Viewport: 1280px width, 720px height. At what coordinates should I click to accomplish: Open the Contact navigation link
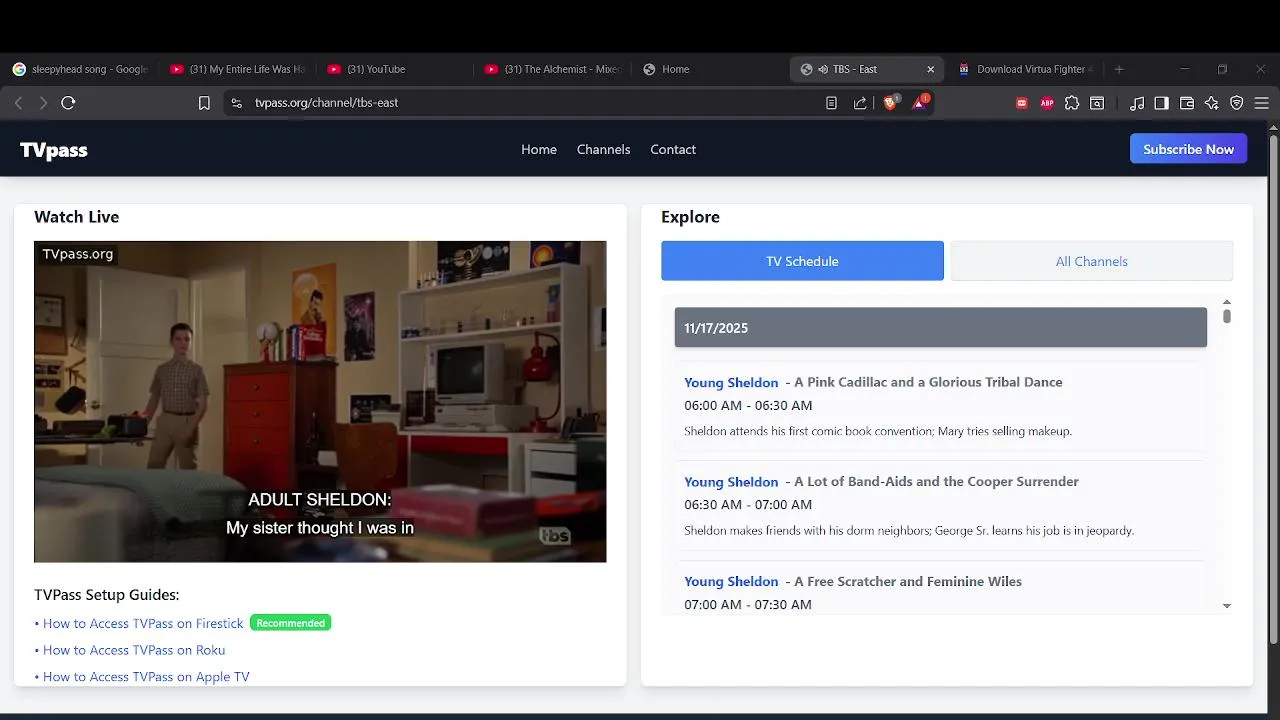click(x=673, y=149)
